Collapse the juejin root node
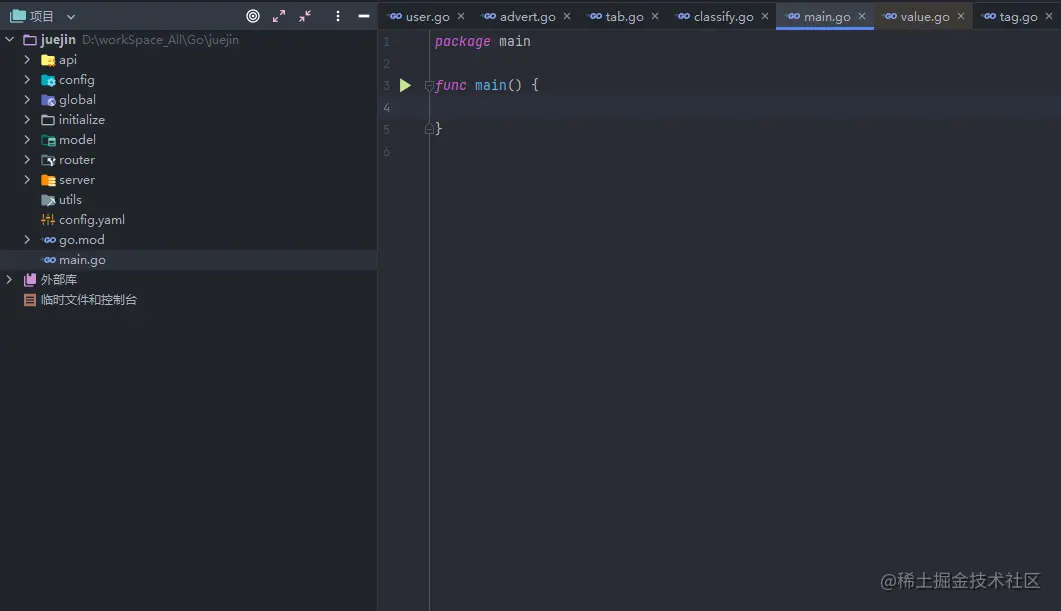This screenshot has width=1061, height=611. pos(9,40)
